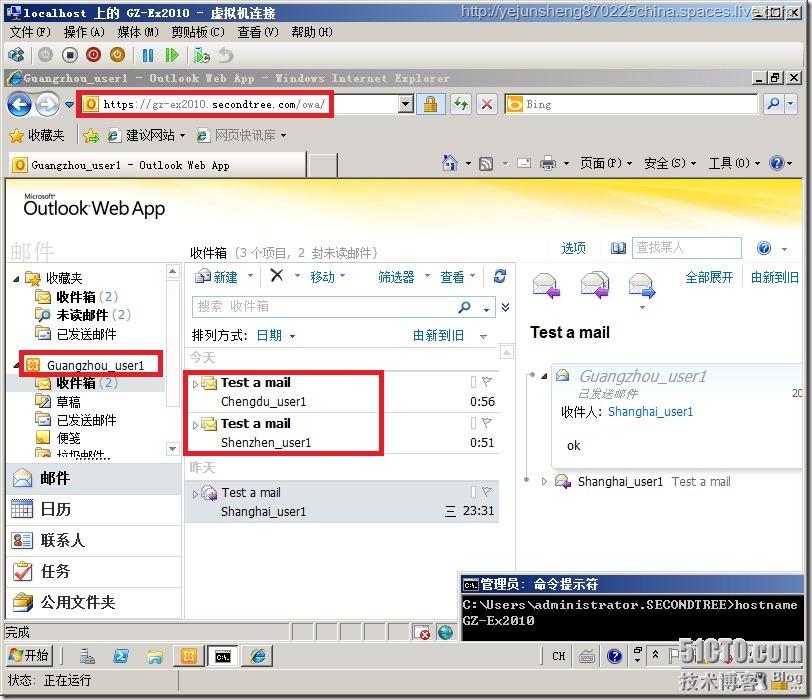
Task: Click the red VM Shut Down button
Action: [x=93, y=55]
